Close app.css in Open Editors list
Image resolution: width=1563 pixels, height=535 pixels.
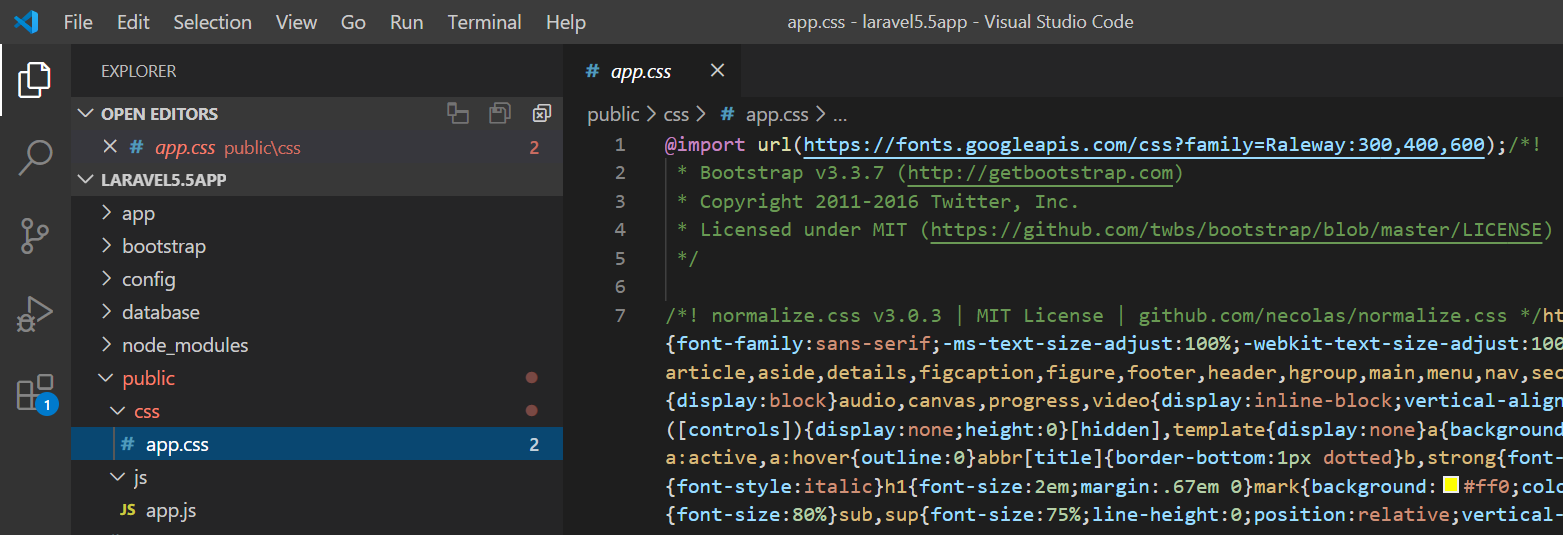coord(111,147)
